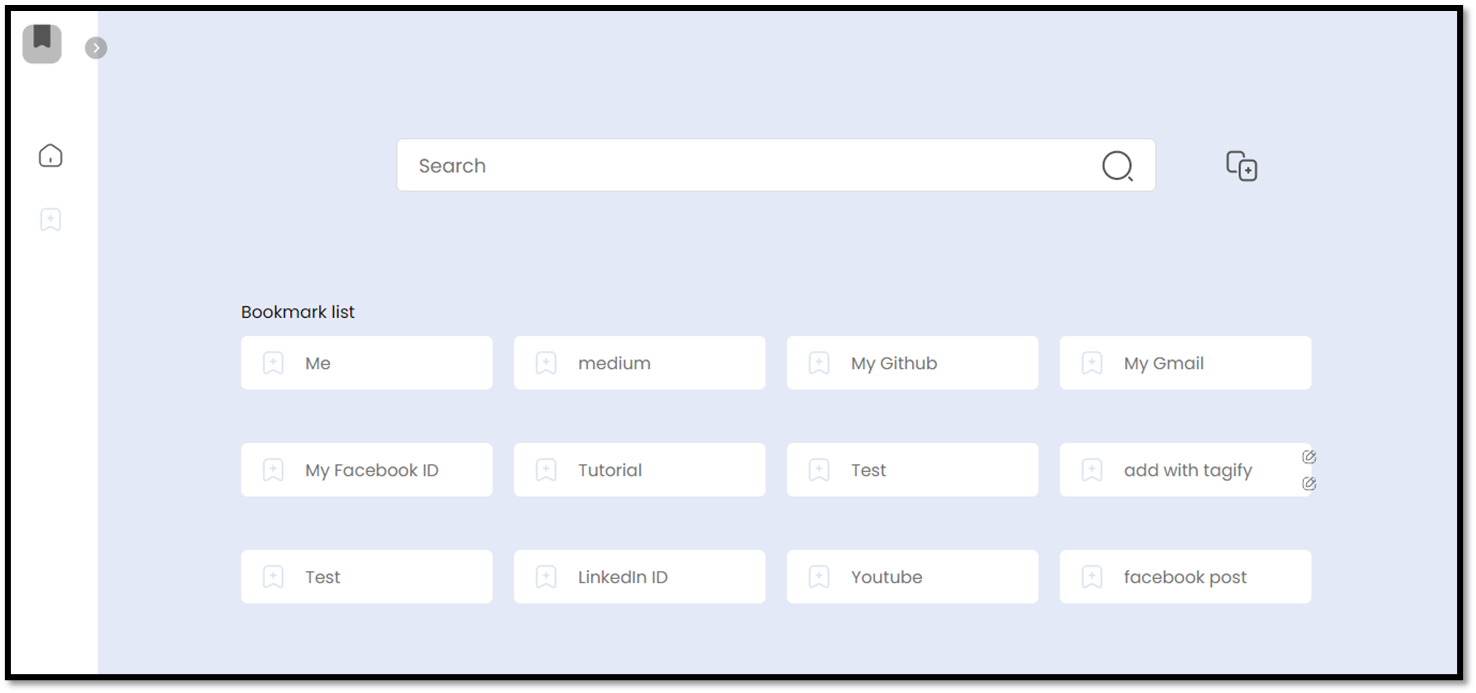Open the add with tagify bookmark
This screenshot has width=1476, height=693.
coord(1186,470)
